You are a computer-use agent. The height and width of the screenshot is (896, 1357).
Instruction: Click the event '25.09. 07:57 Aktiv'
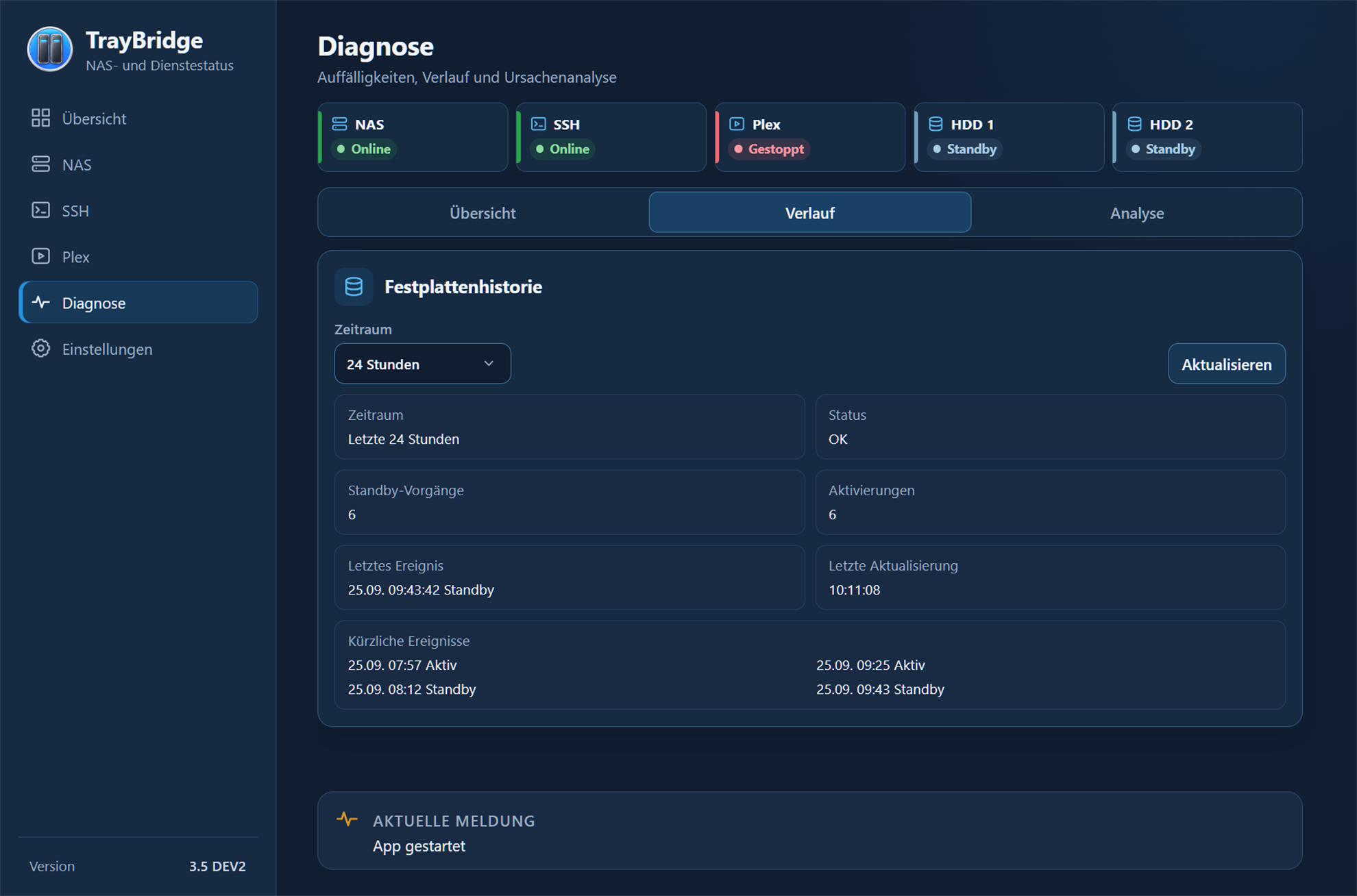tap(402, 665)
